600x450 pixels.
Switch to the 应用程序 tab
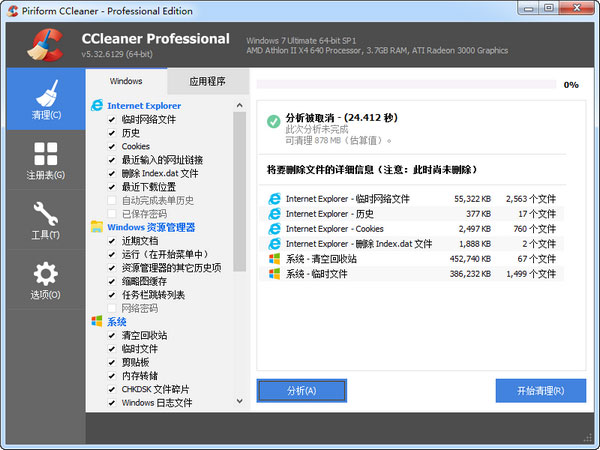click(x=207, y=81)
